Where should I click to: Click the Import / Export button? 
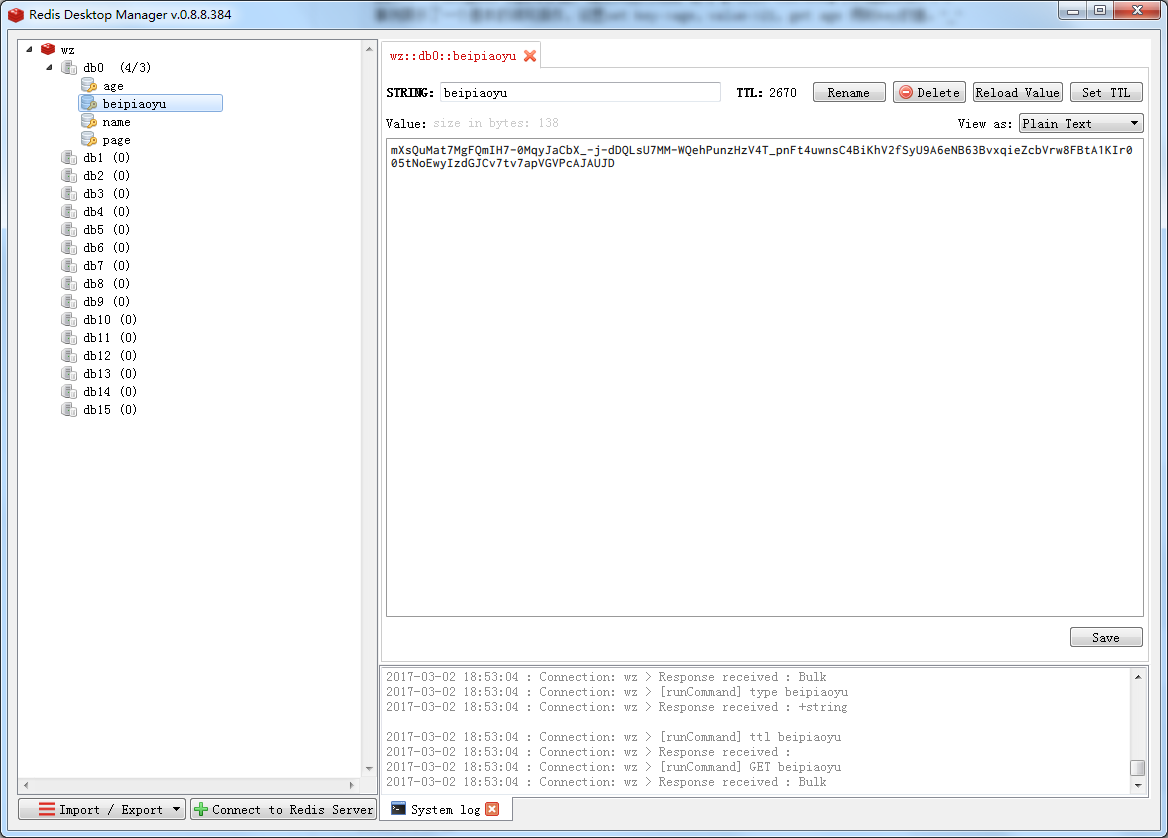[x=103, y=809]
